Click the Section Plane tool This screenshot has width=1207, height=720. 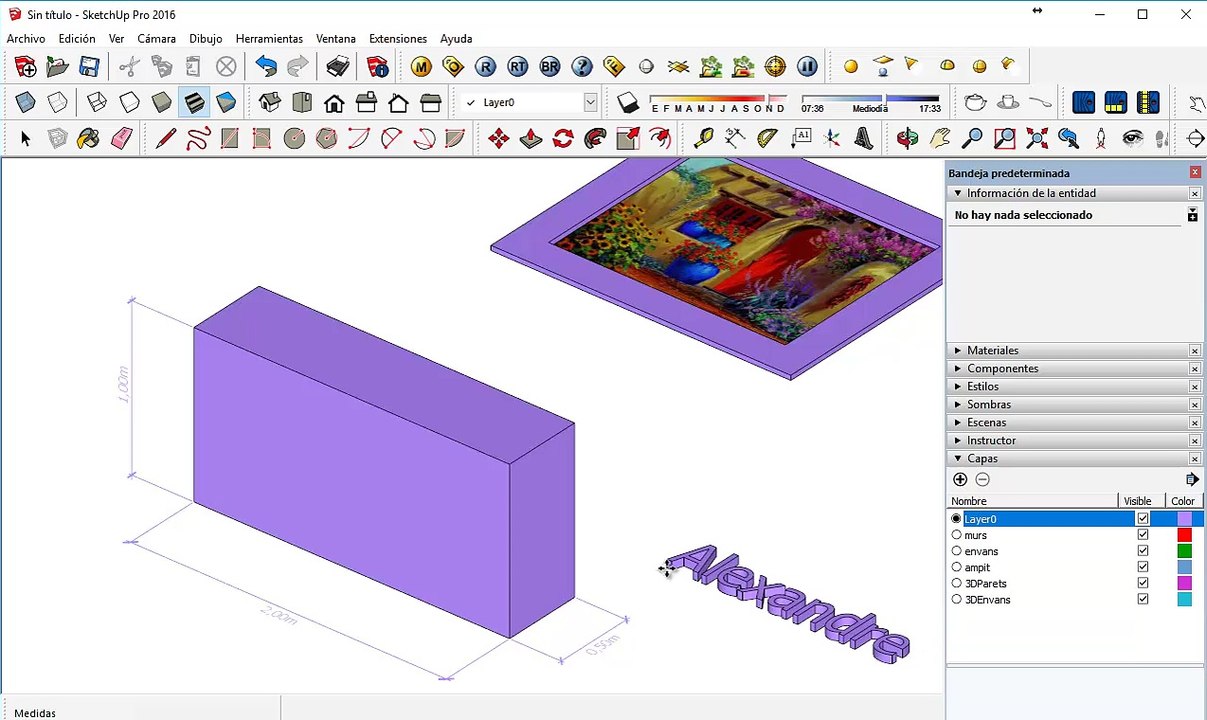[x=1195, y=138]
